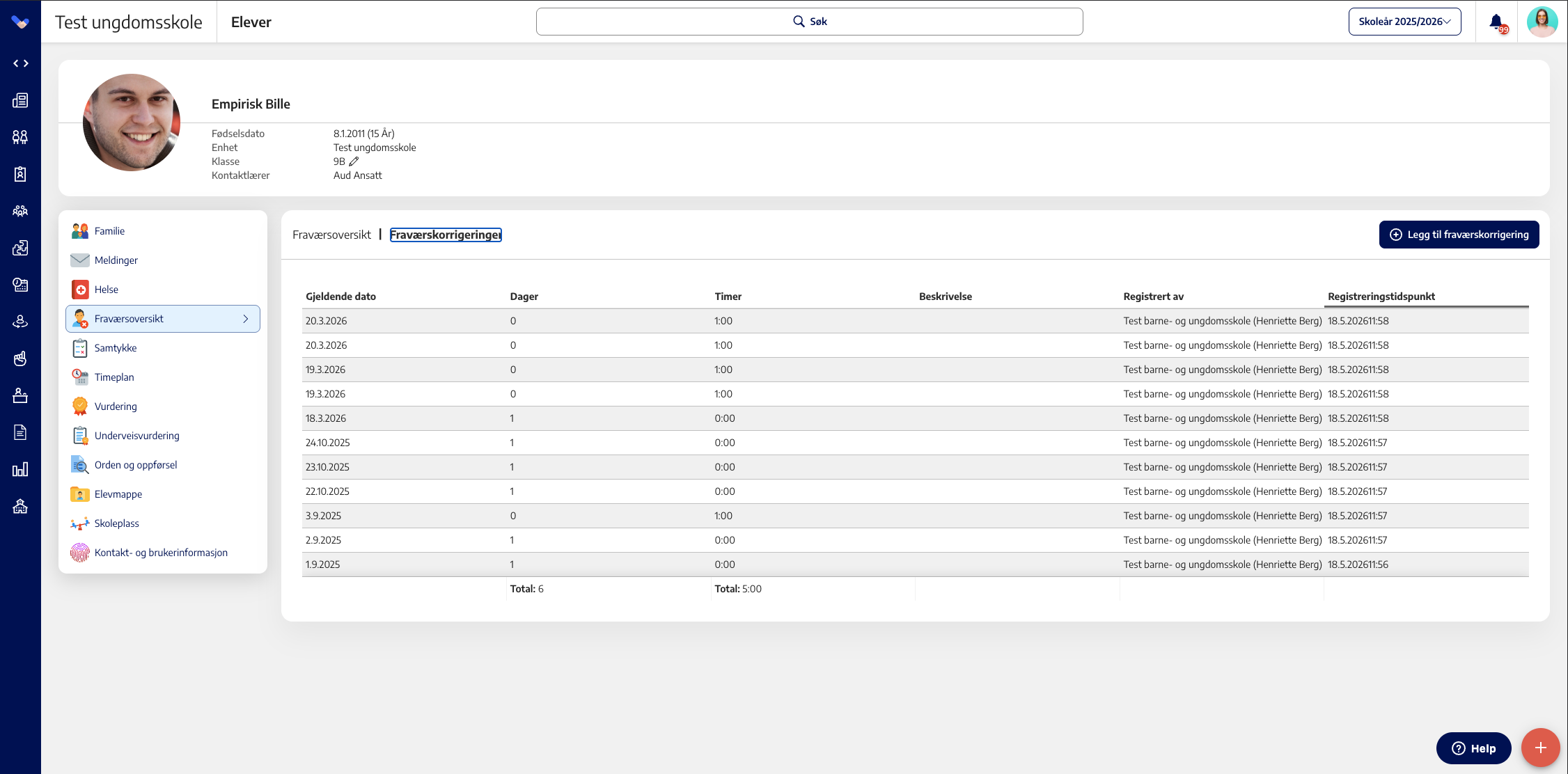This screenshot has width=1568, height=774.
Task: Open the news page sidebar icon
Action: [20, 100]
